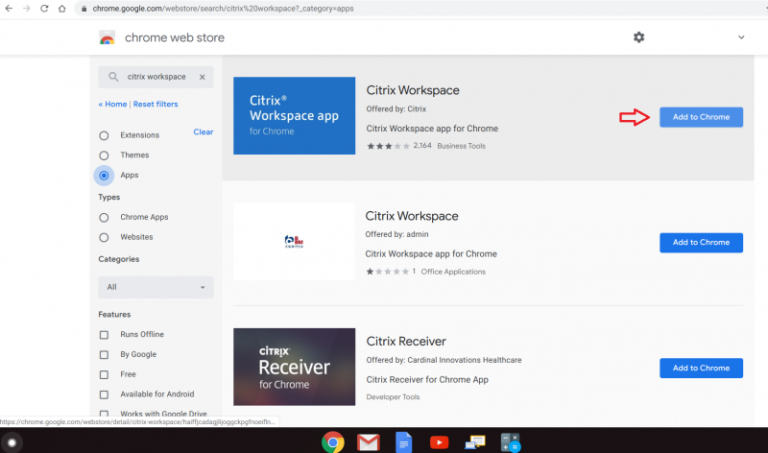Open Citrix Workspace title offered by Citrix
This screenshot has height=453, width=768.
[x=413, y=90]
